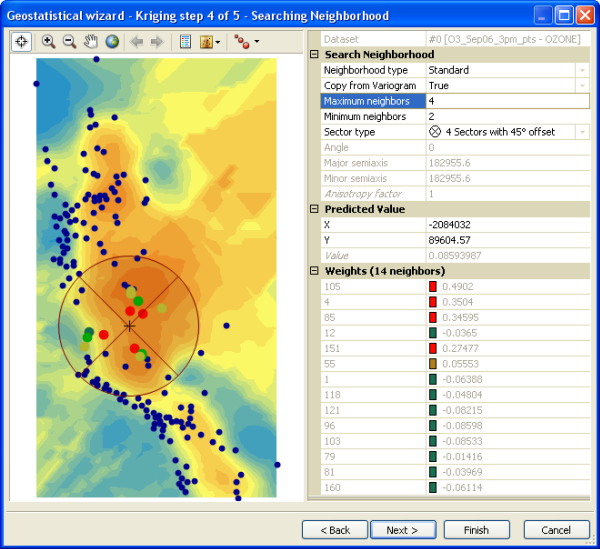Collapse the Search Neighborhood section
Viewport: 600px width, 549px height.
tap(314, 55)
